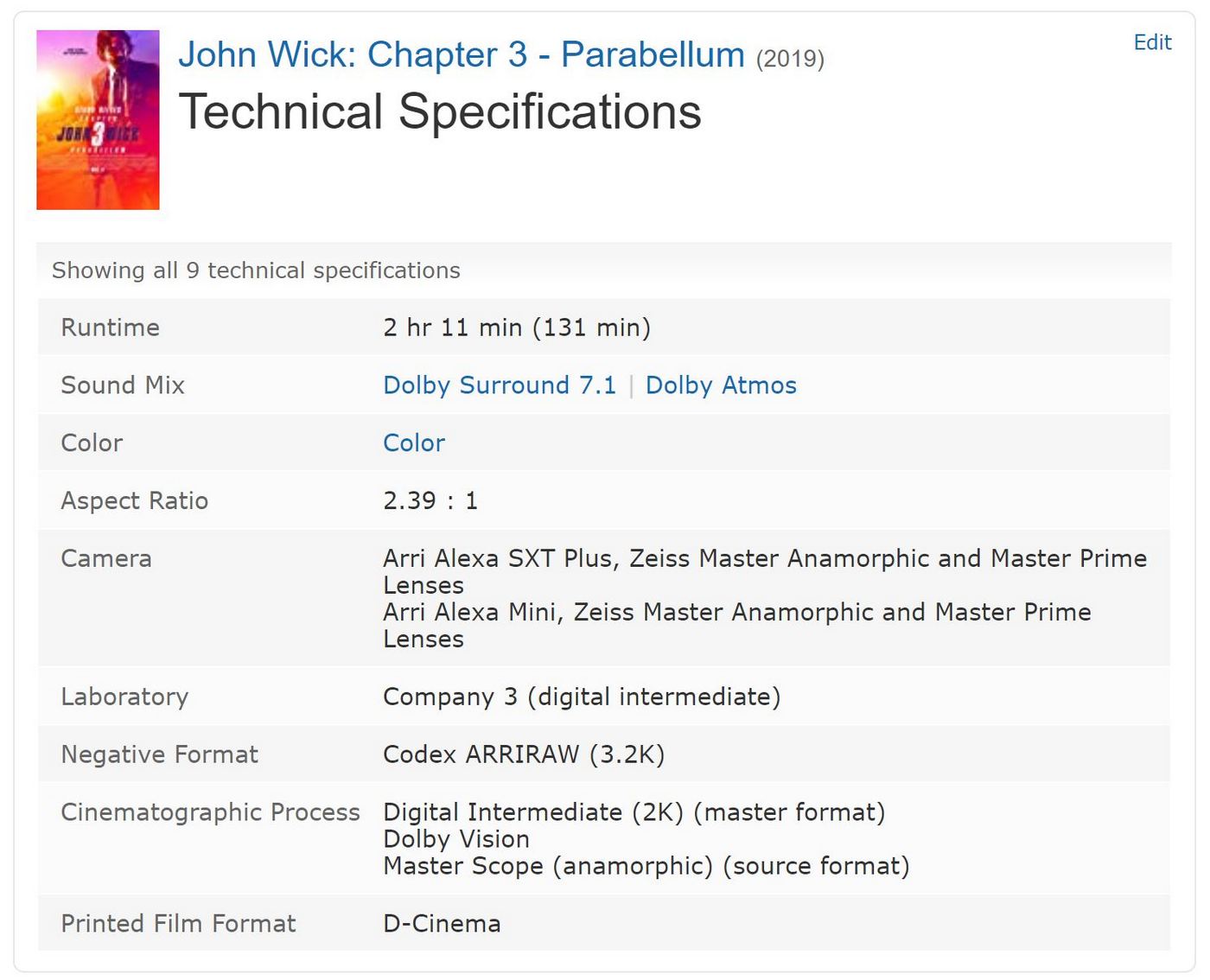Open the John Wick movie poster thumbnail
Screen dimensions: 1210x980
pyautogui.click(x=98, y=119)
